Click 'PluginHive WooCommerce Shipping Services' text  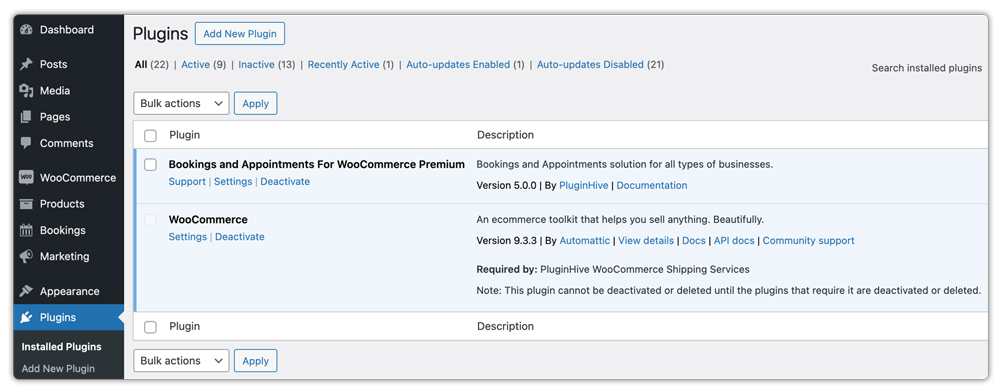(645, 269)
